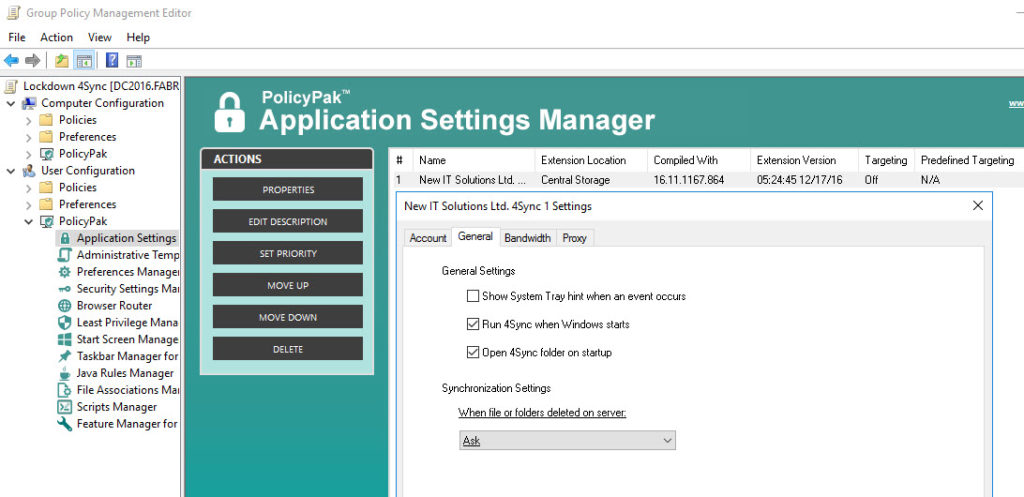The width and height of the screenshot is (1024, 497).
Task: Open the deleted-on-server Ask dropdown
Action: tap(567, 440)
